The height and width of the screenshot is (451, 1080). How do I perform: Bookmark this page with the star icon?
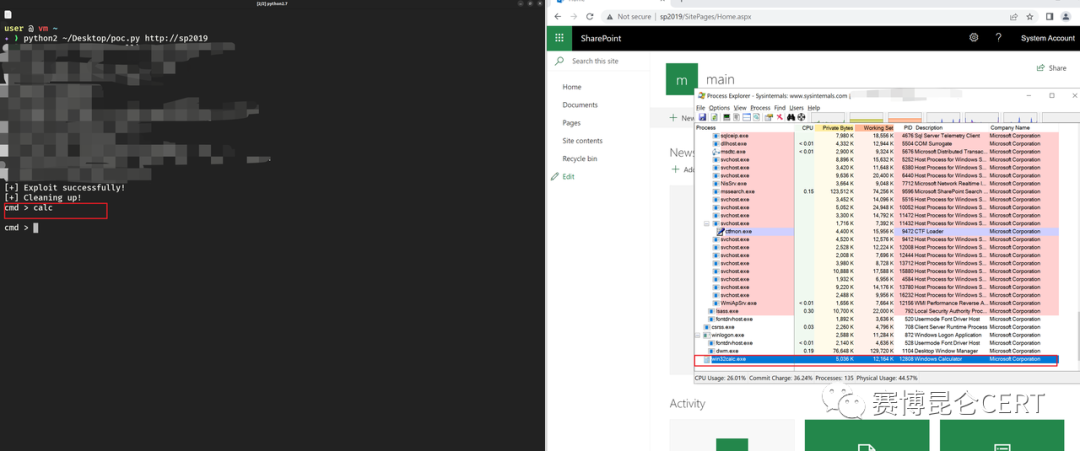click(1030, 17)
